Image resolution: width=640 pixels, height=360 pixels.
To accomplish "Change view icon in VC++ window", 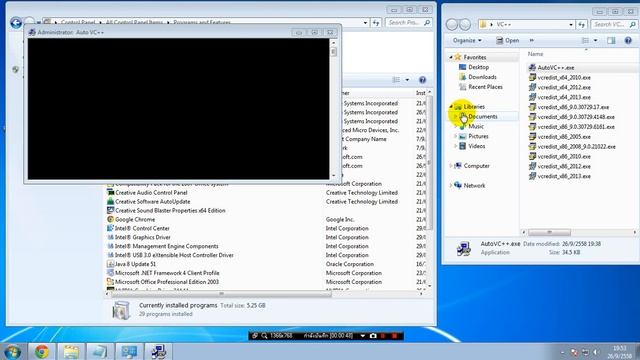I will [585, 40].
